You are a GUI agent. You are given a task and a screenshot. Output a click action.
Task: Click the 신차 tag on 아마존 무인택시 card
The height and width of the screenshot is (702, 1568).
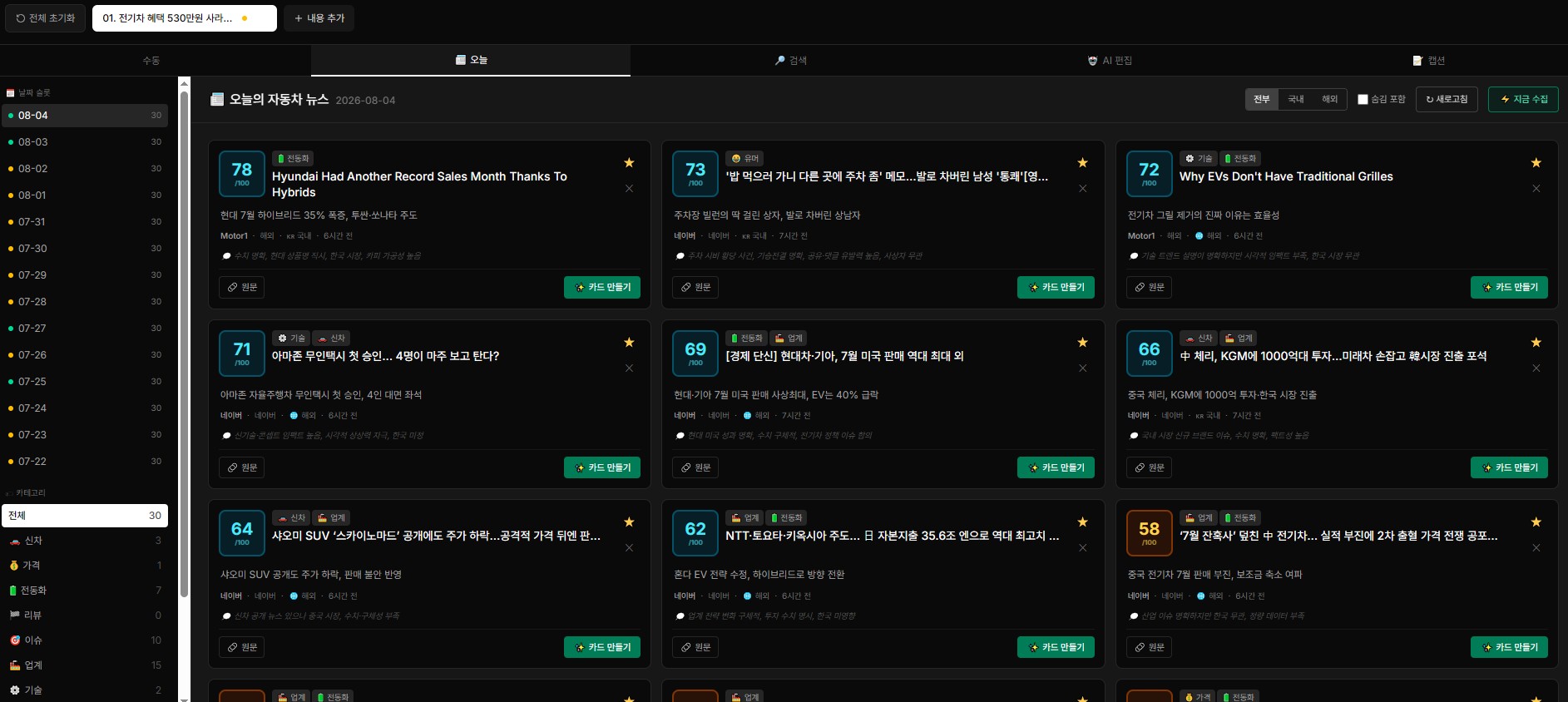point(332,338)
